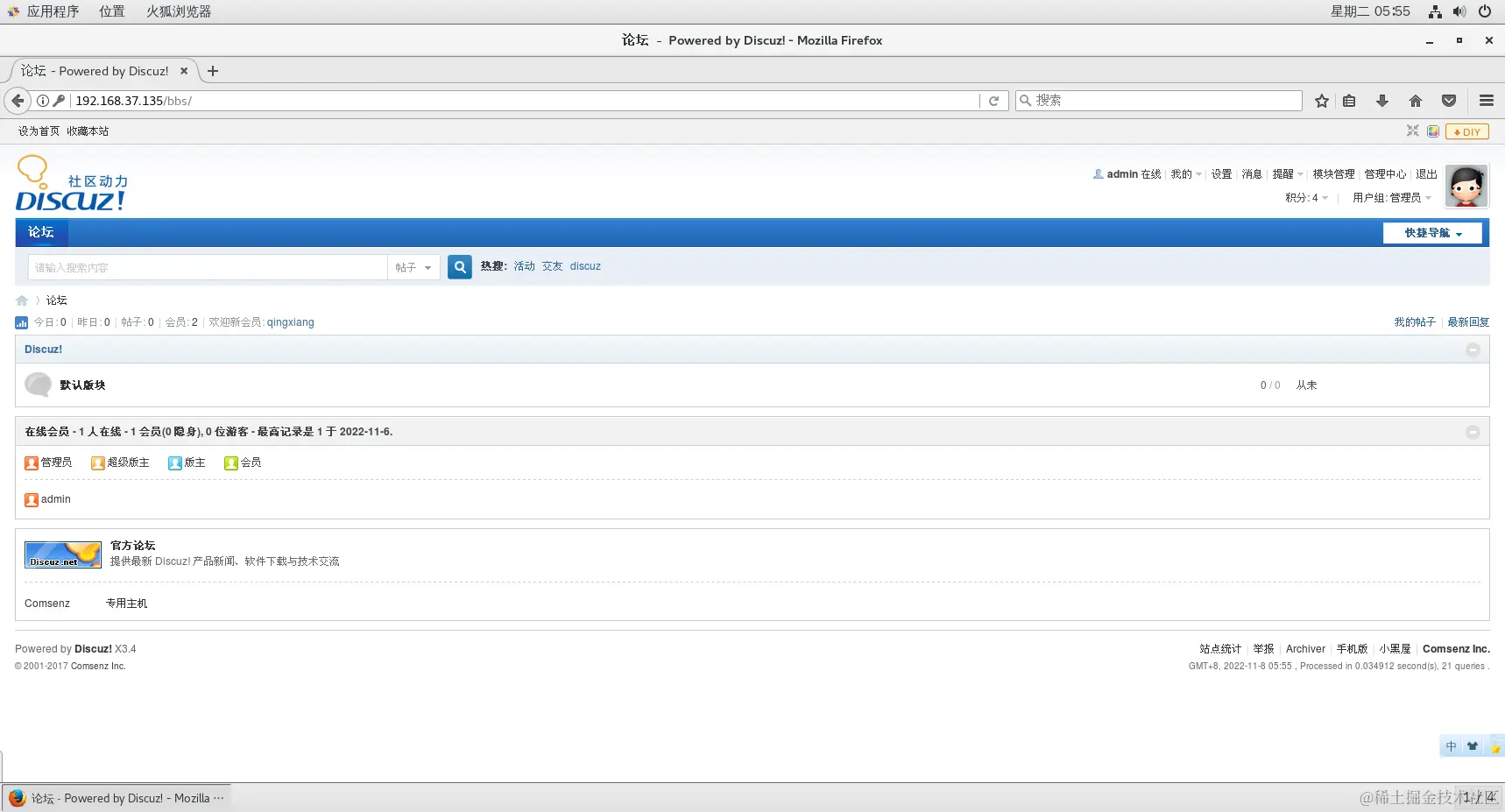Open the 最新回复 link
Viewport: 1505px width, 812px height.
tap(1468, 322)
